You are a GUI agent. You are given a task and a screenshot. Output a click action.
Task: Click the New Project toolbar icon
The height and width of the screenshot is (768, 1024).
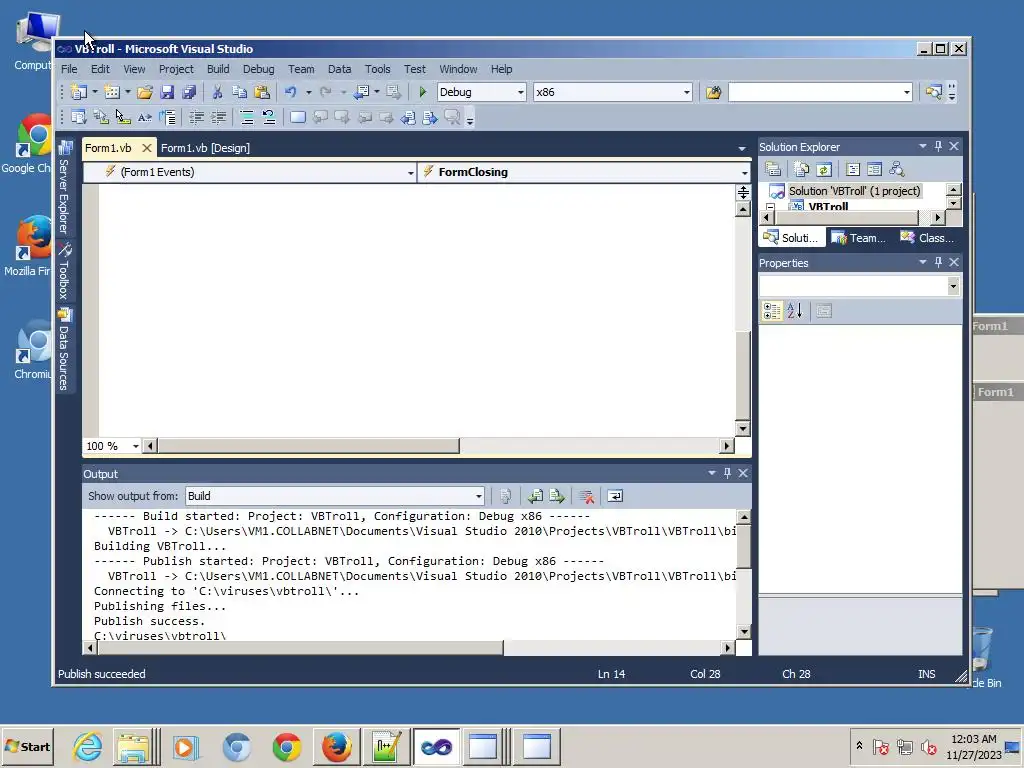(x=79, y=92)
